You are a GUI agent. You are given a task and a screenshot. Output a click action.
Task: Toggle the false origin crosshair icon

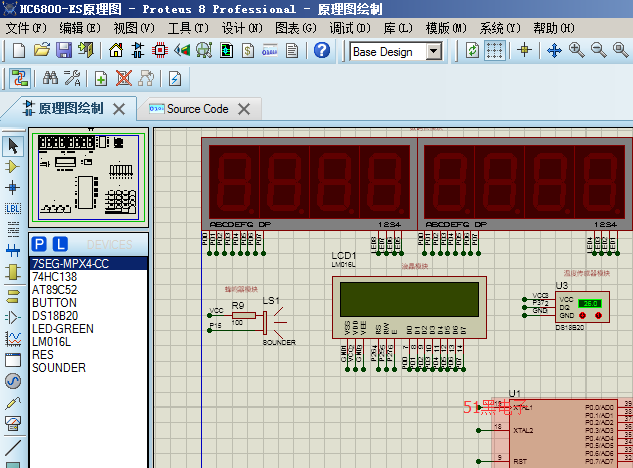pos(524,50)
